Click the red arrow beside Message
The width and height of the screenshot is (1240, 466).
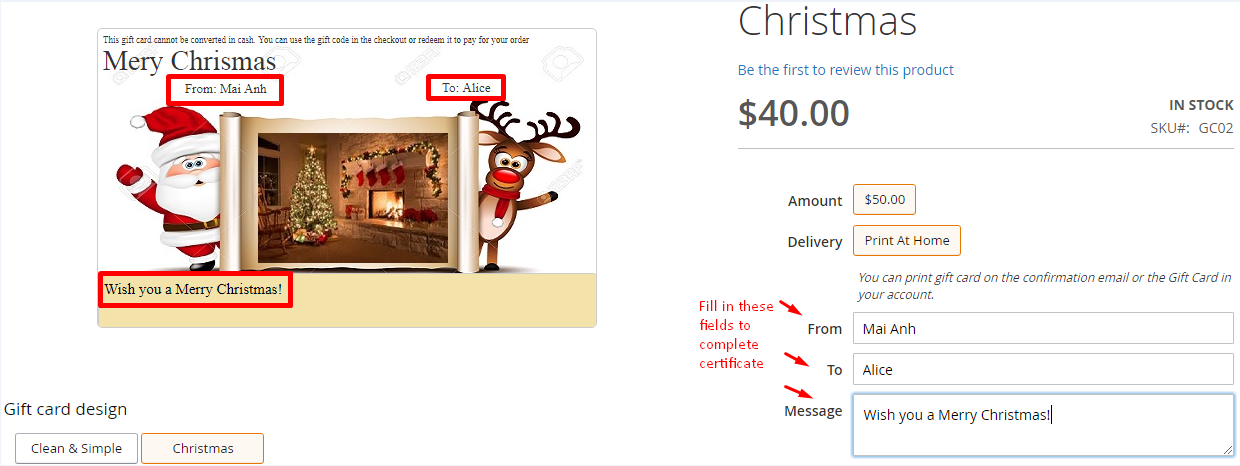(796, 392)
